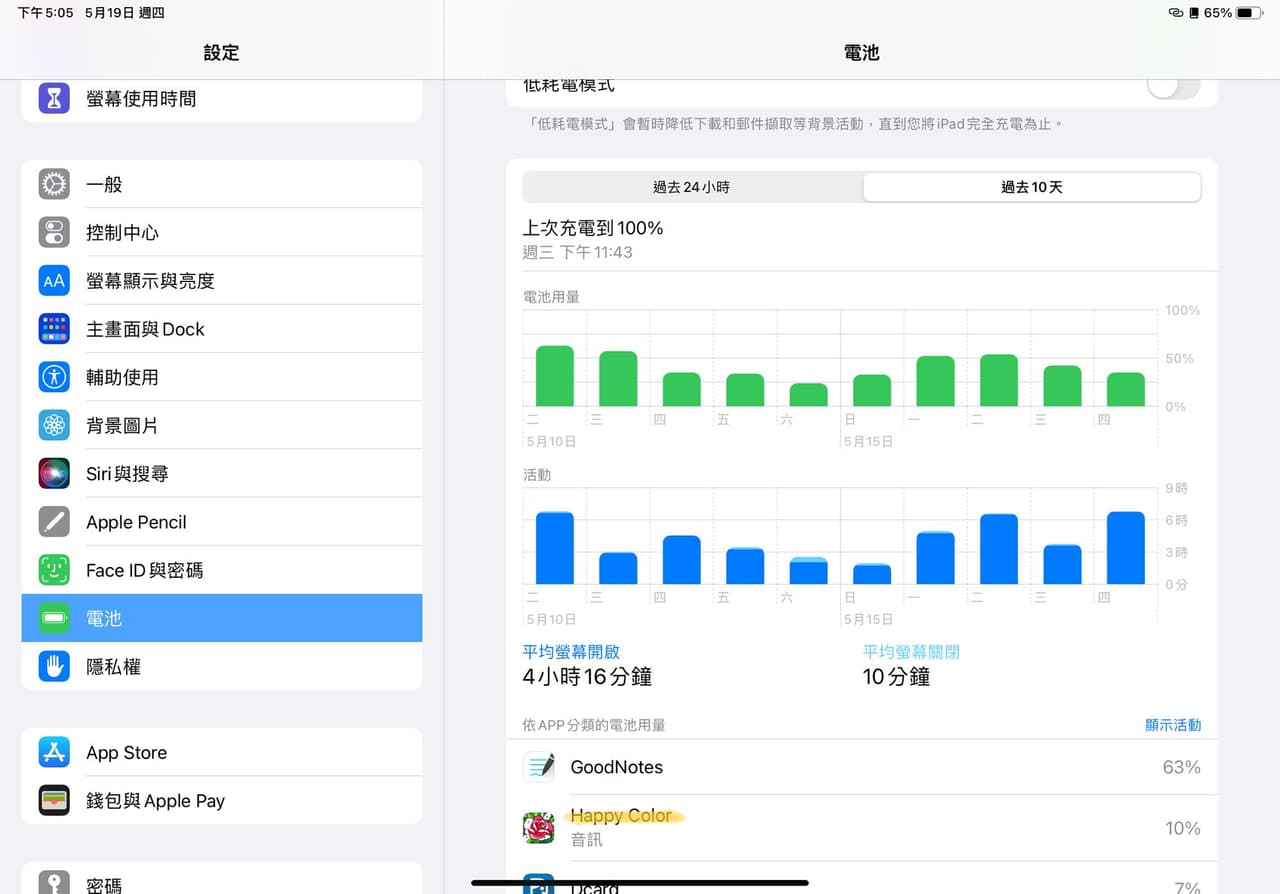Tap the Home Screen & Dock grid icon
This screenshot has height=894, width=1280.
pyautogui.click(x=54, y=329)
